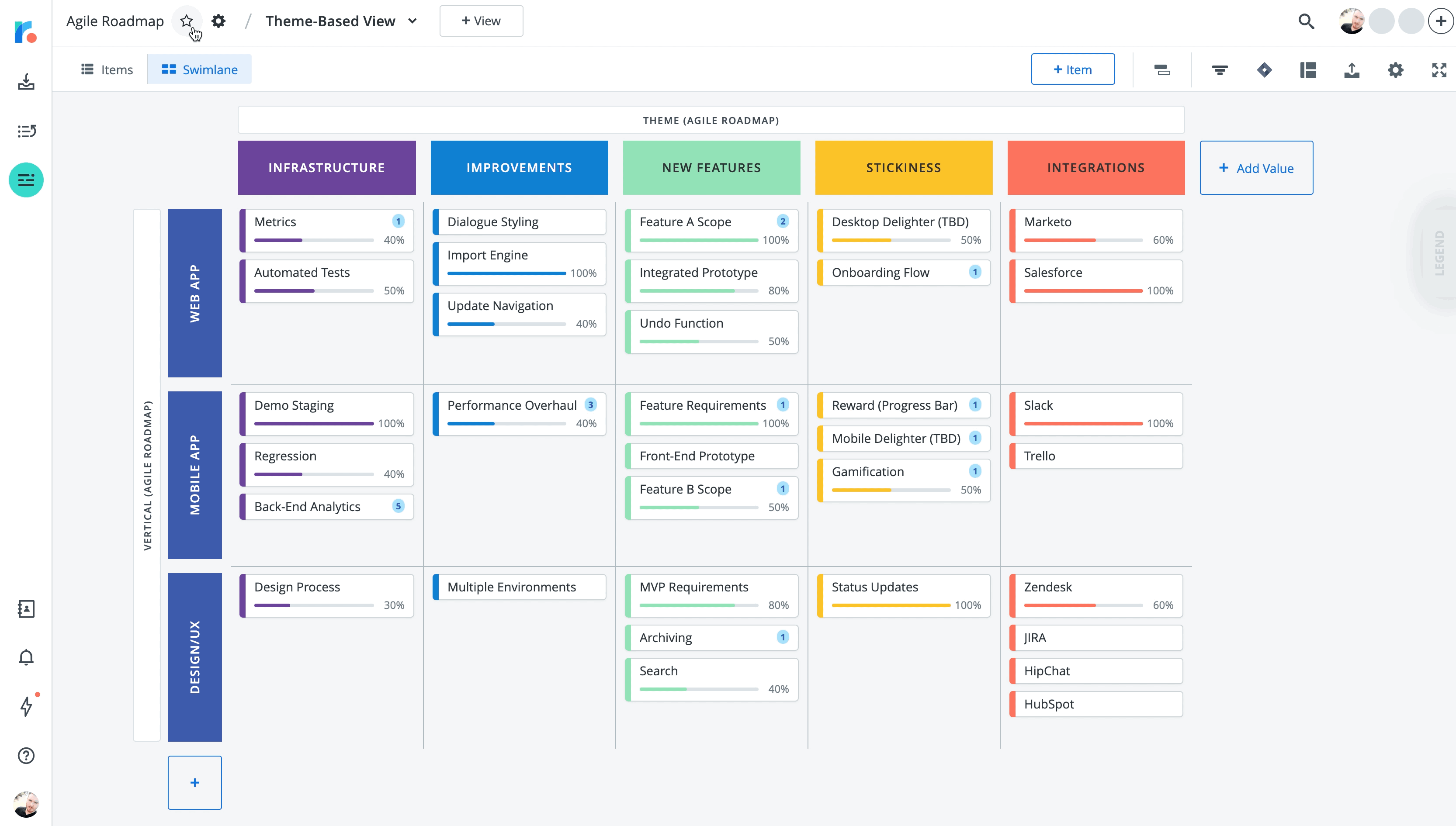
Task: Open the filter icon in toolbar
Action: click(1220, 69)
